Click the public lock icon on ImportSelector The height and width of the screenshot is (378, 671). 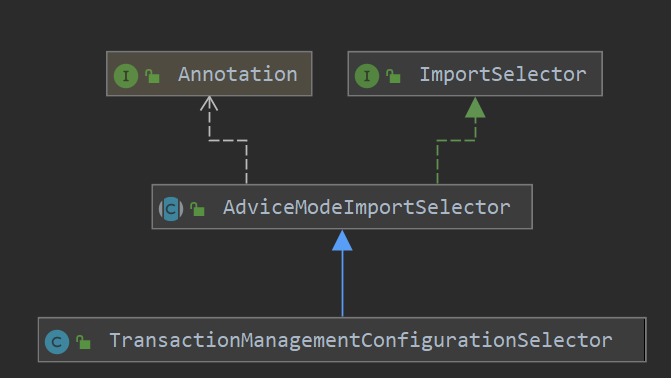pos(393,76)
